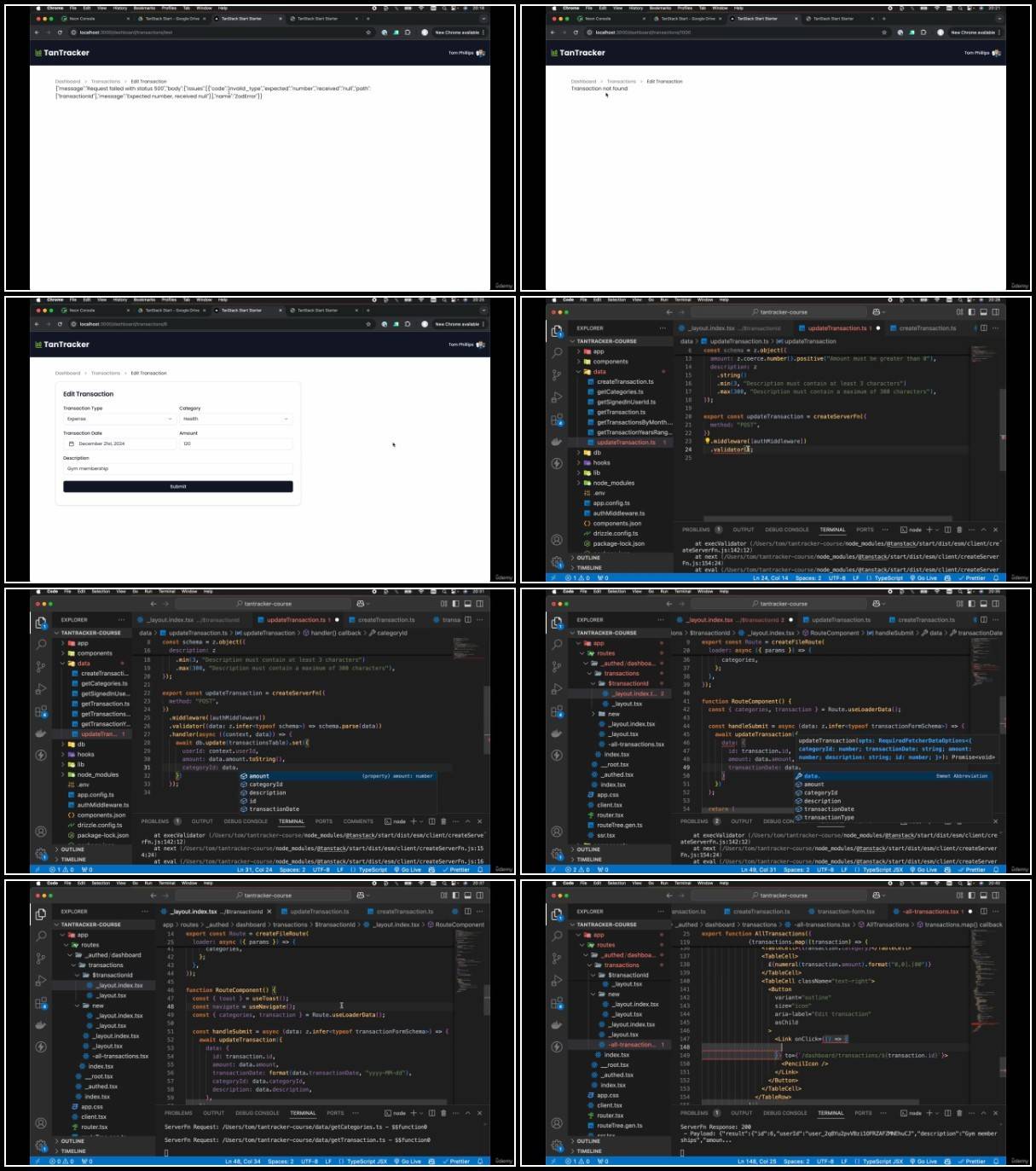The width and height of the screenshot is (1036, 1171).
Task: Open Category dropdown showing Health
Action: (x=236, y=419)
